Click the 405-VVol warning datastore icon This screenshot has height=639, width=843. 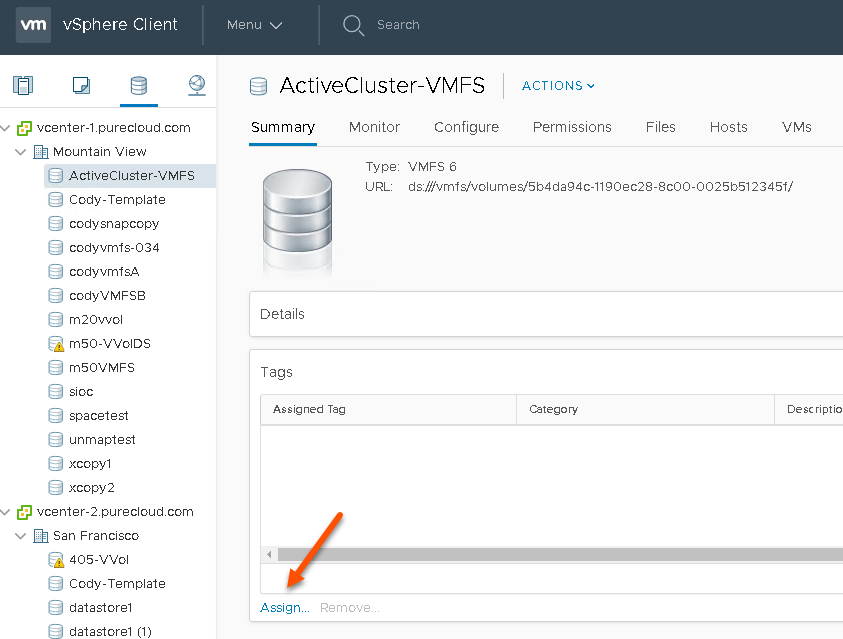56,560
